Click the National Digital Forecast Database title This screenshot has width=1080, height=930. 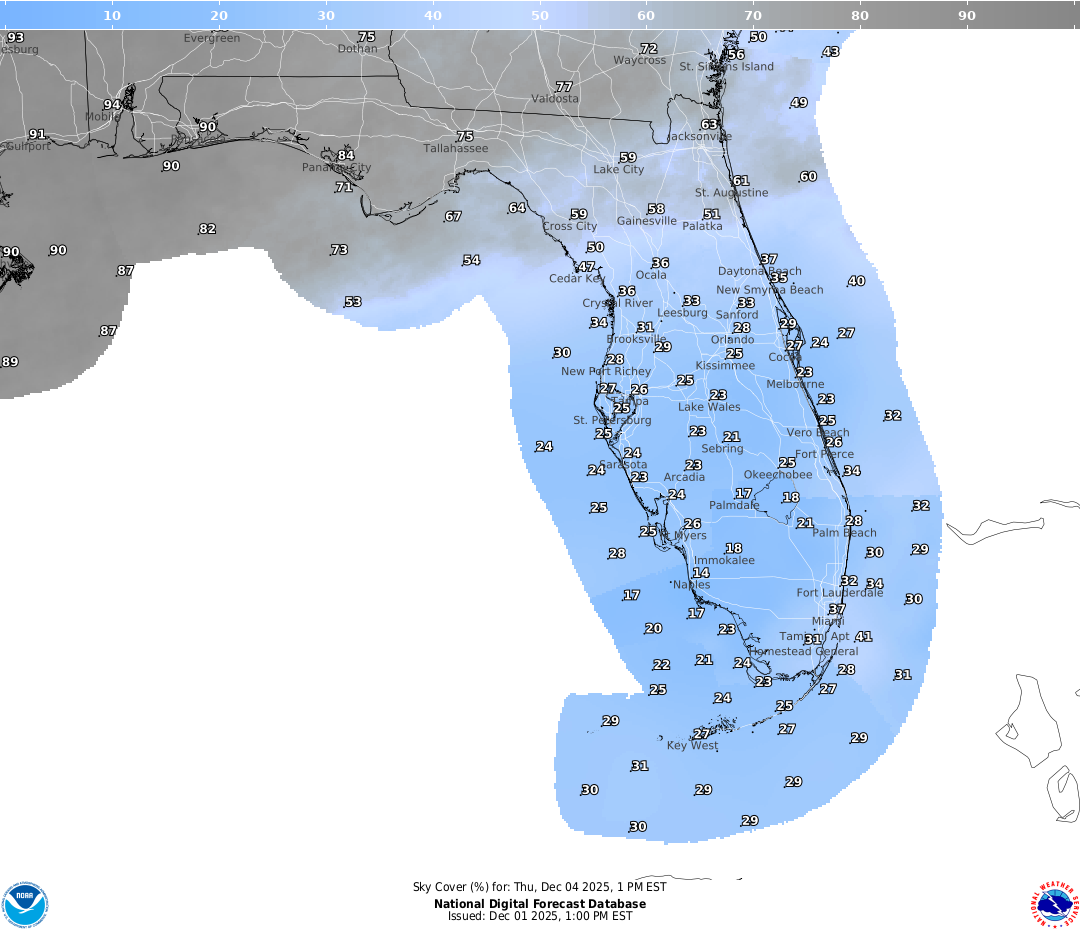pyautogui.click(x=540, y=904)
